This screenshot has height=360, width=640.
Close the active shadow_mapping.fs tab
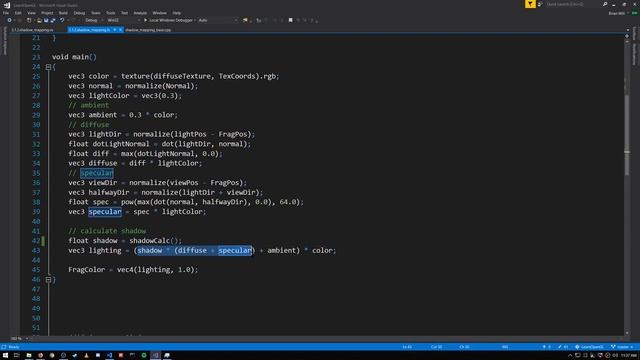[x=120, y=30]
